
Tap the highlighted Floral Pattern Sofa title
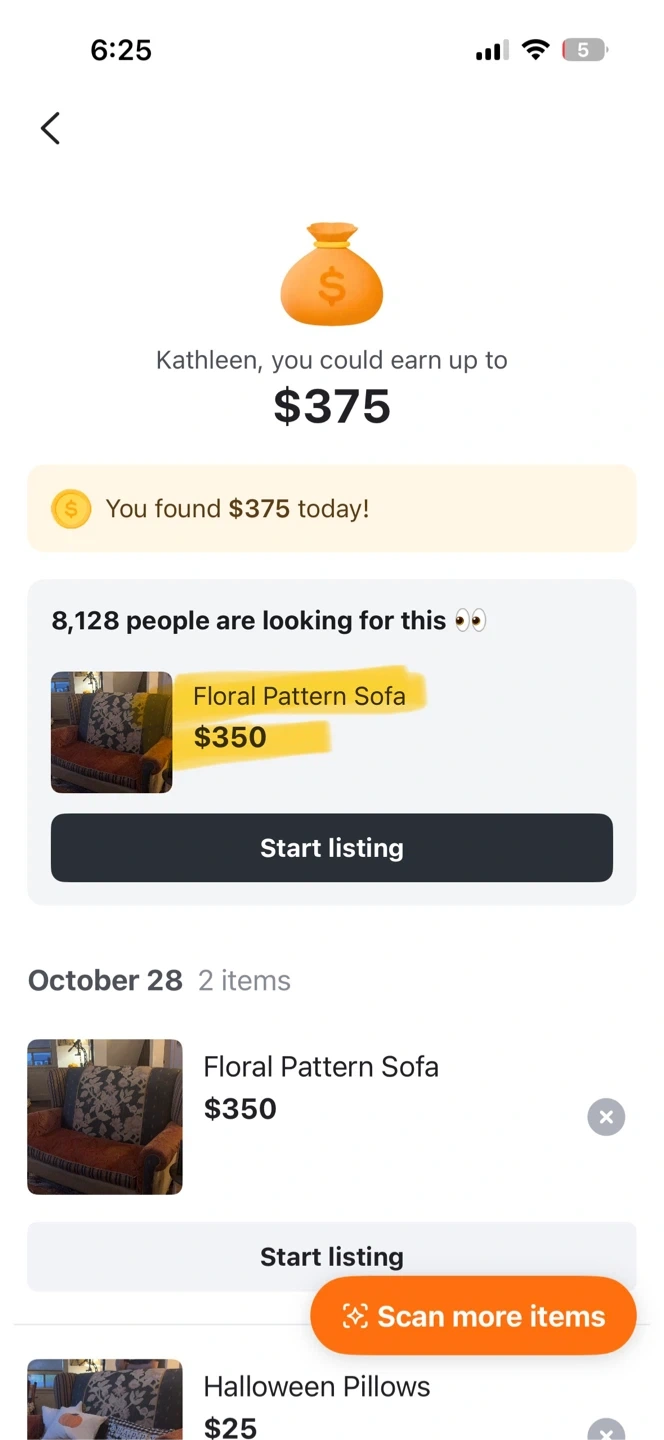pyautogui.click(x=299, y=696)
